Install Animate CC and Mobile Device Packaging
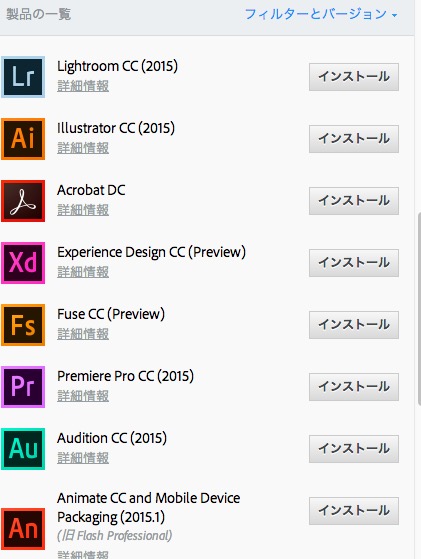421x559 pixels. coord(354,511)
